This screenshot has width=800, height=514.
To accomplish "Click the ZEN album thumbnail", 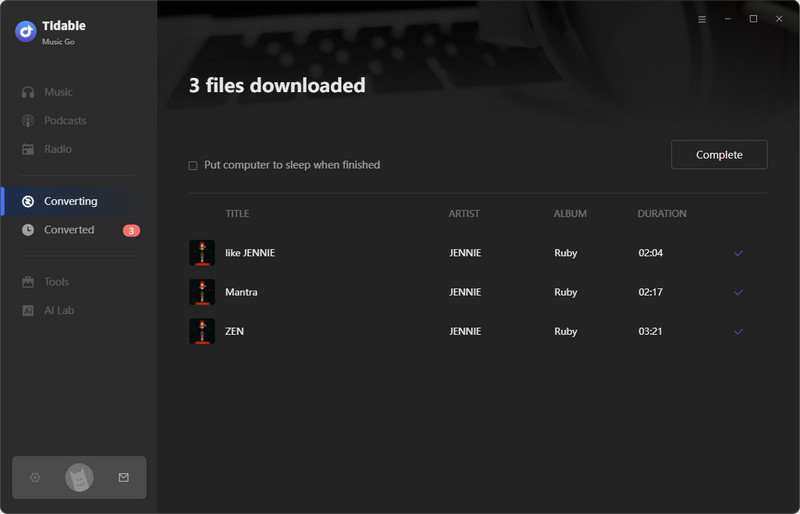I will click(202, 331).
